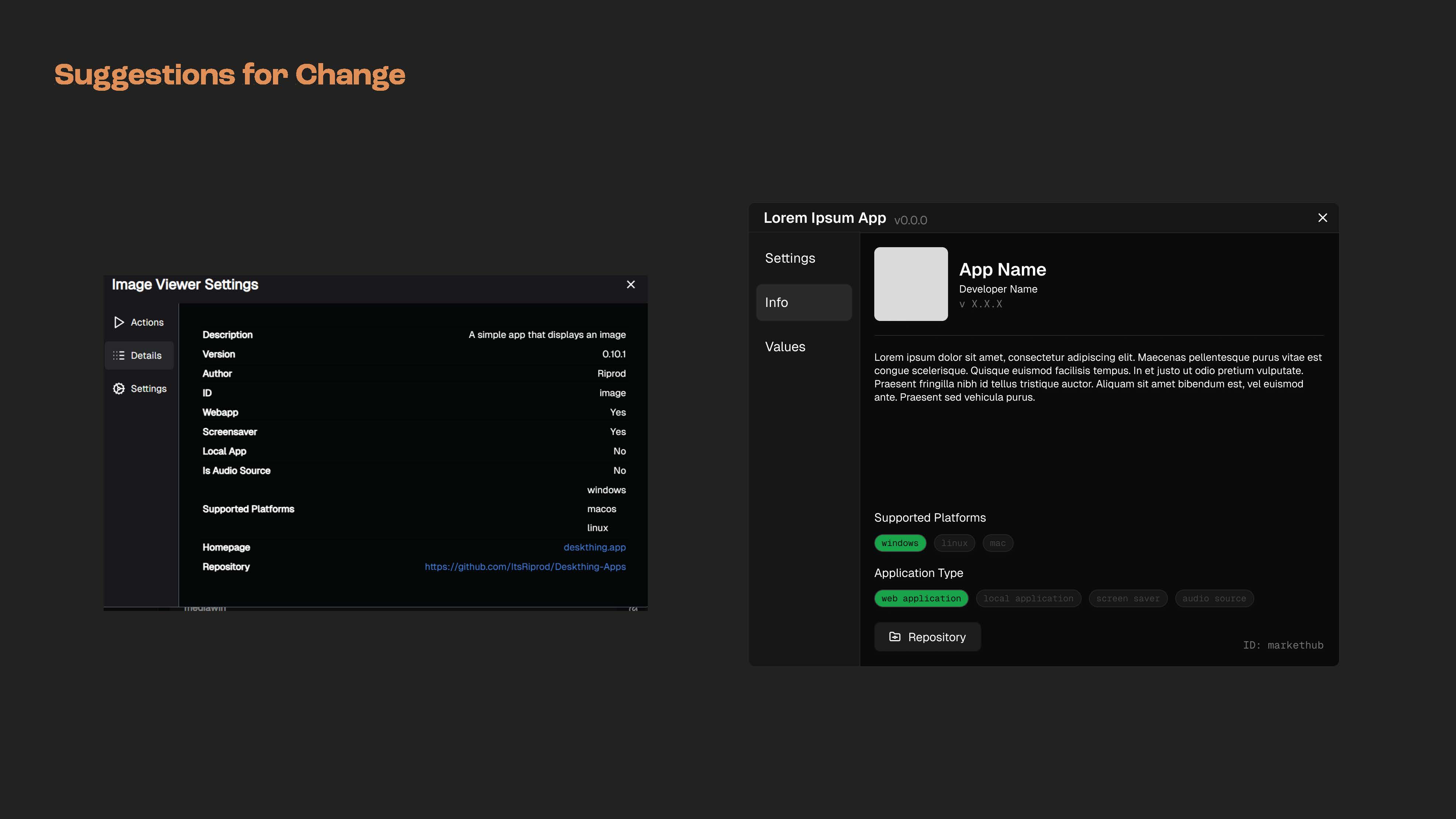Click the gray app icon placeholder
The width and height of the screenshot is (1456, 819).
pyautogui.click(x=910, y=284)
